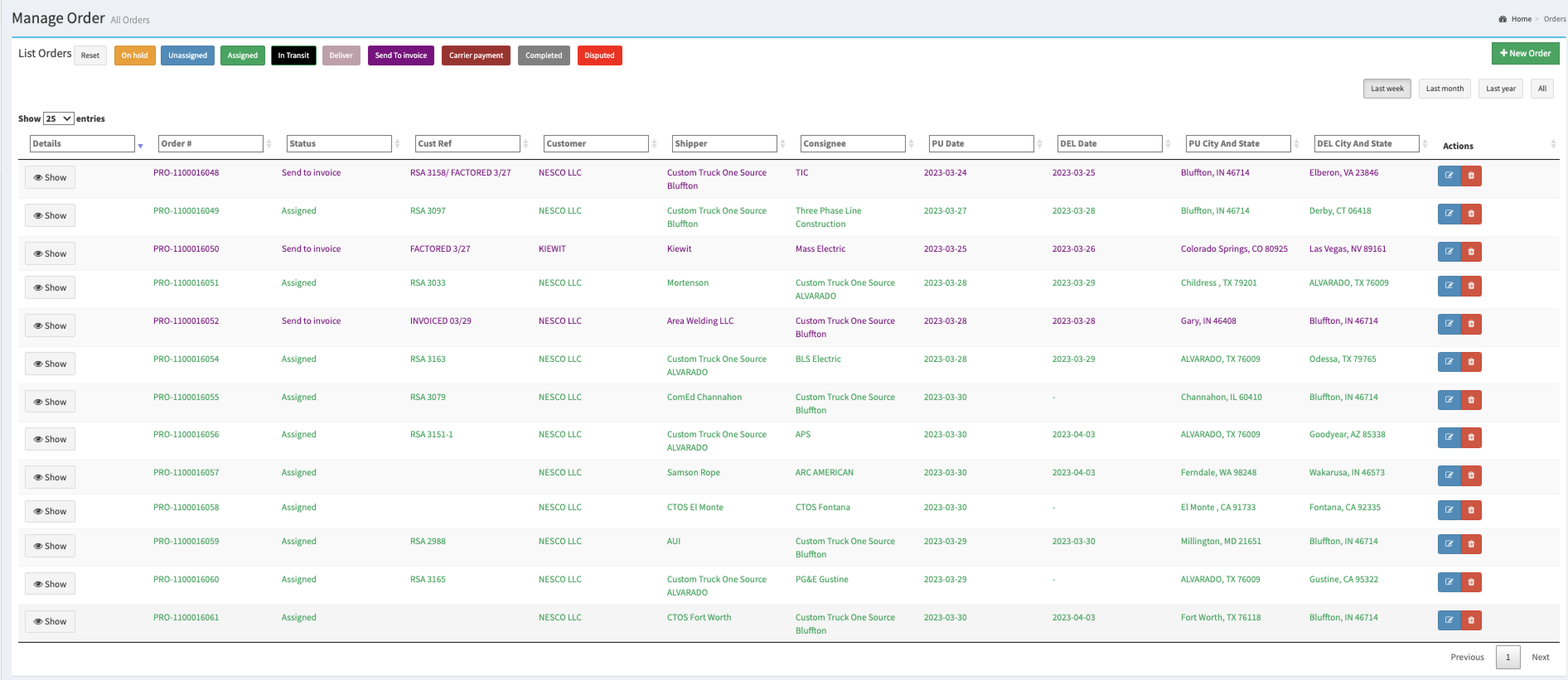The width and height of the screenshot is (1568, 680).
Task: Click the Home breadcrumb dashboard icon
Action: point(1502,19)
